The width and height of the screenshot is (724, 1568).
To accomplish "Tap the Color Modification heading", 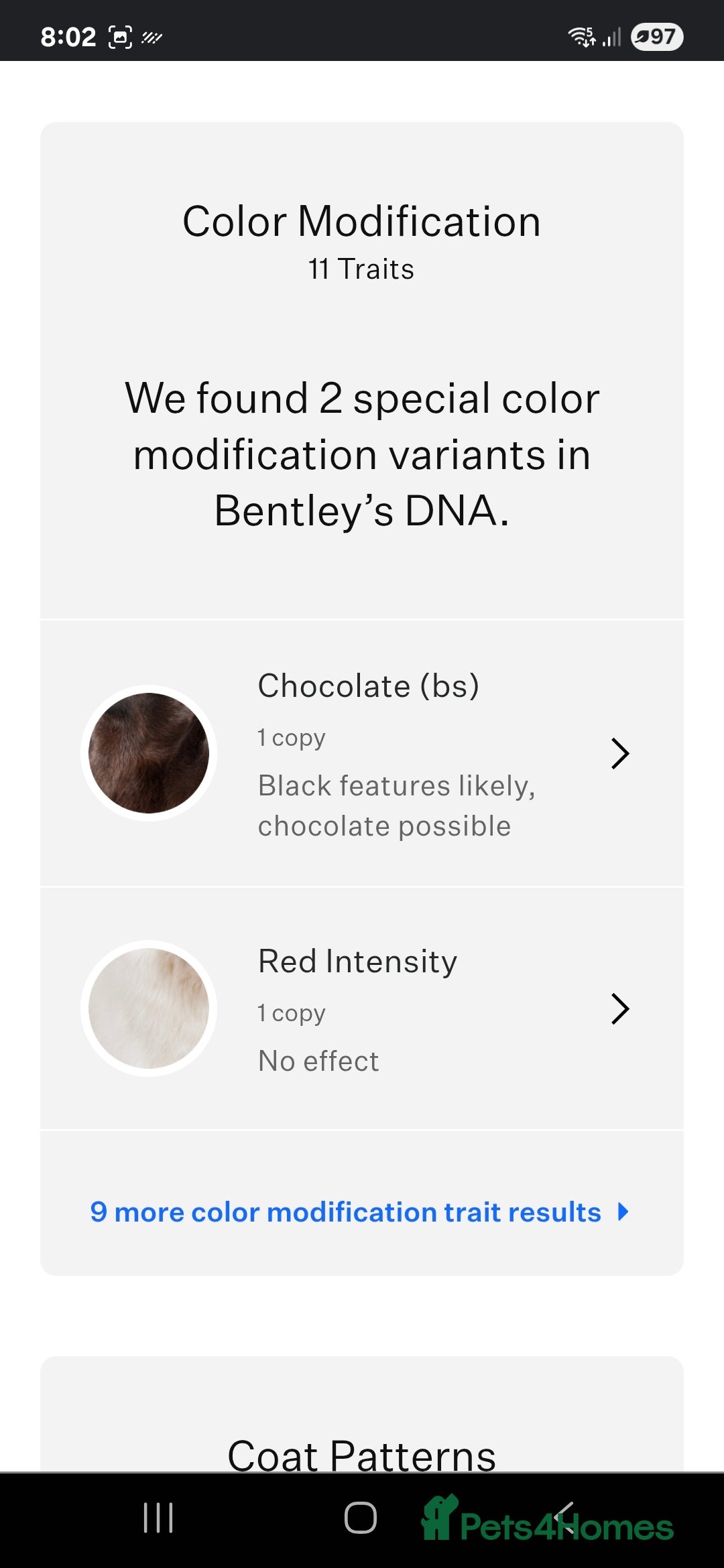I will 361,221.
